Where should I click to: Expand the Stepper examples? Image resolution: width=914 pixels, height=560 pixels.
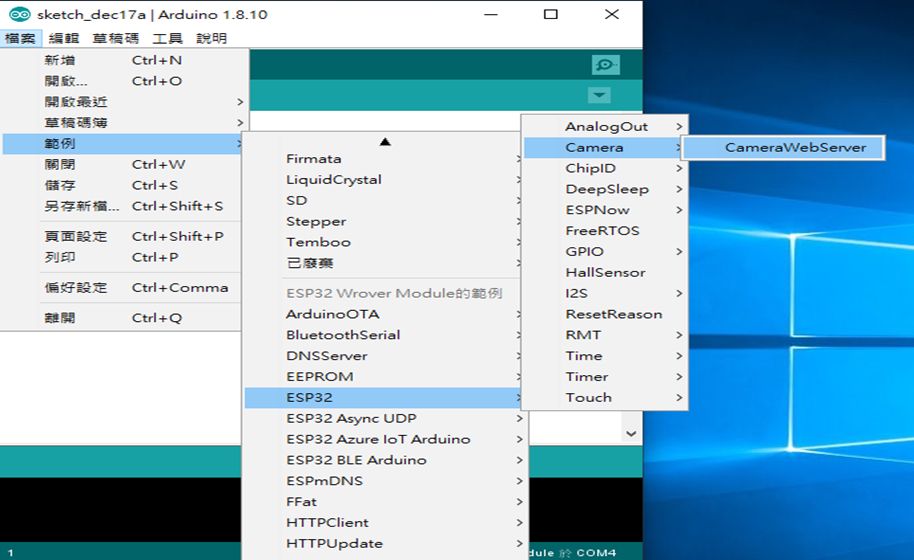click(x=384, y=221)
